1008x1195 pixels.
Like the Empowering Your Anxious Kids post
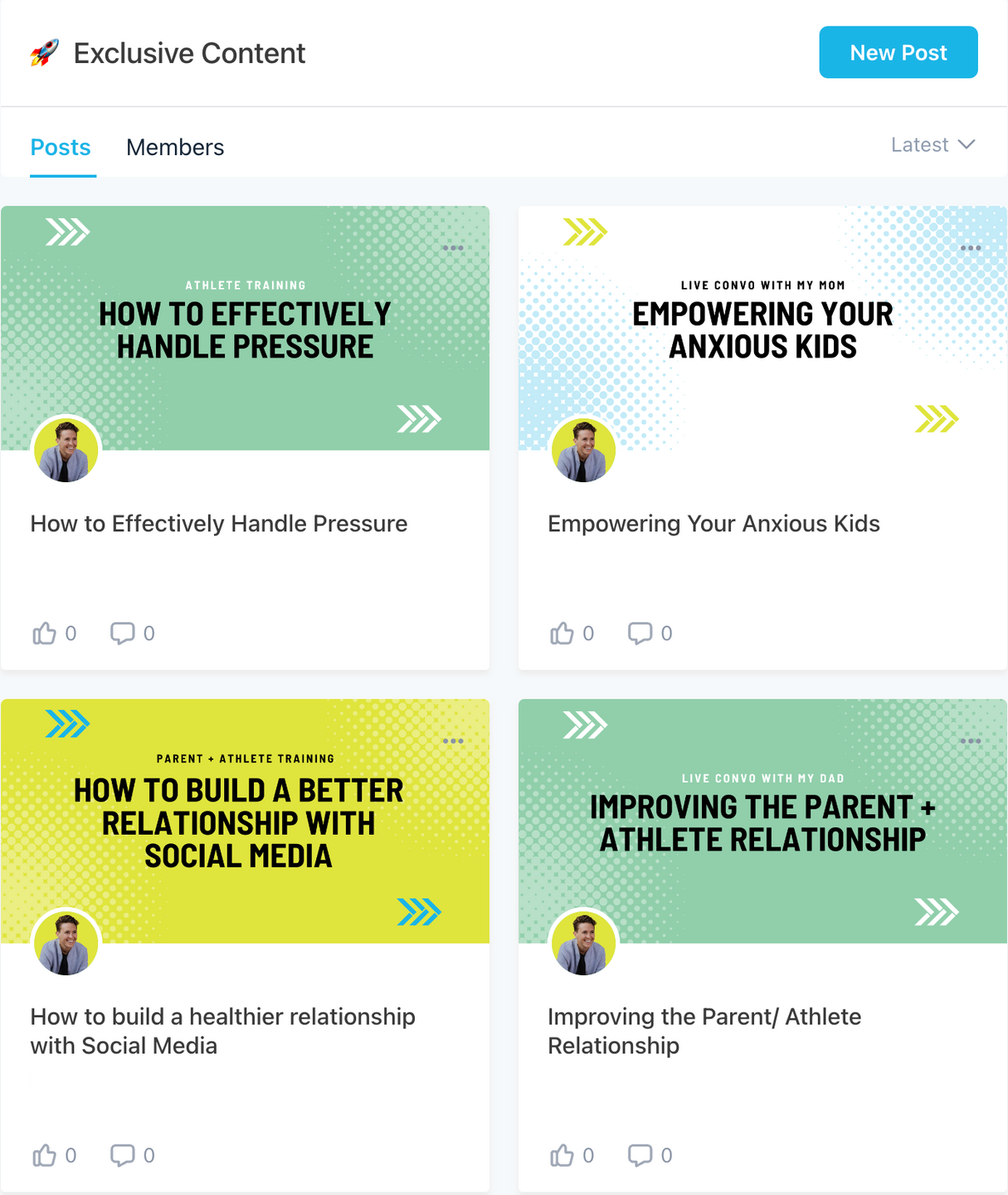(562, 634)
